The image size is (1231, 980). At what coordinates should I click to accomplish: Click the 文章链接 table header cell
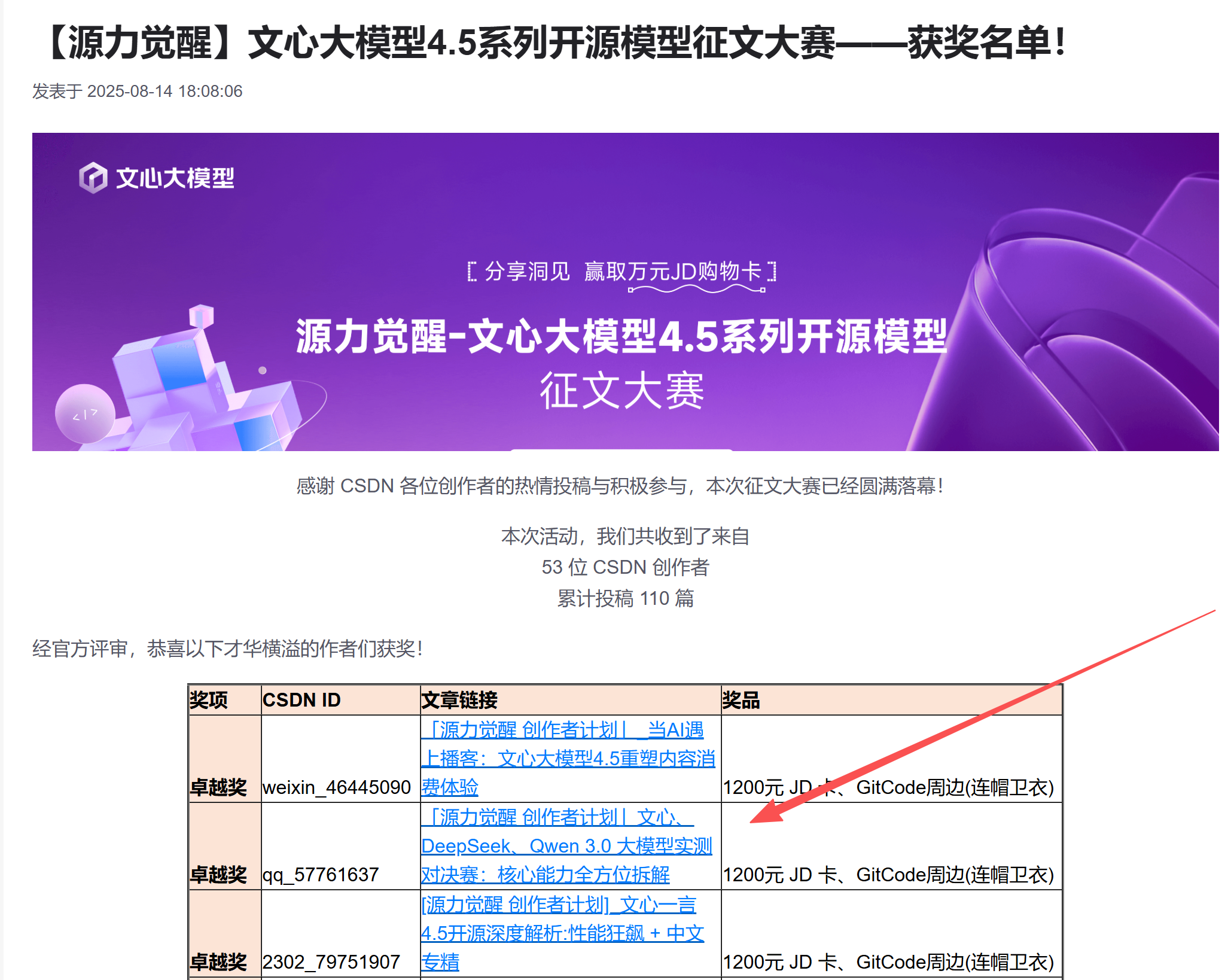[x=459, y=699]
